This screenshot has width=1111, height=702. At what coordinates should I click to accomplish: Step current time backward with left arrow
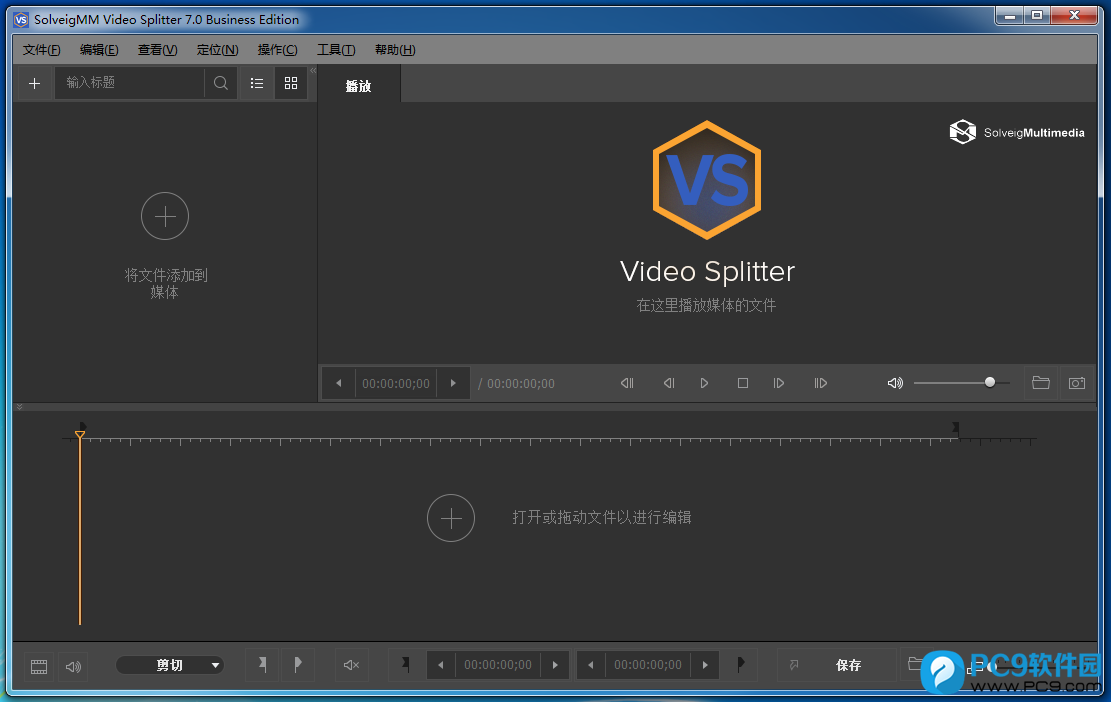(339, 383)
